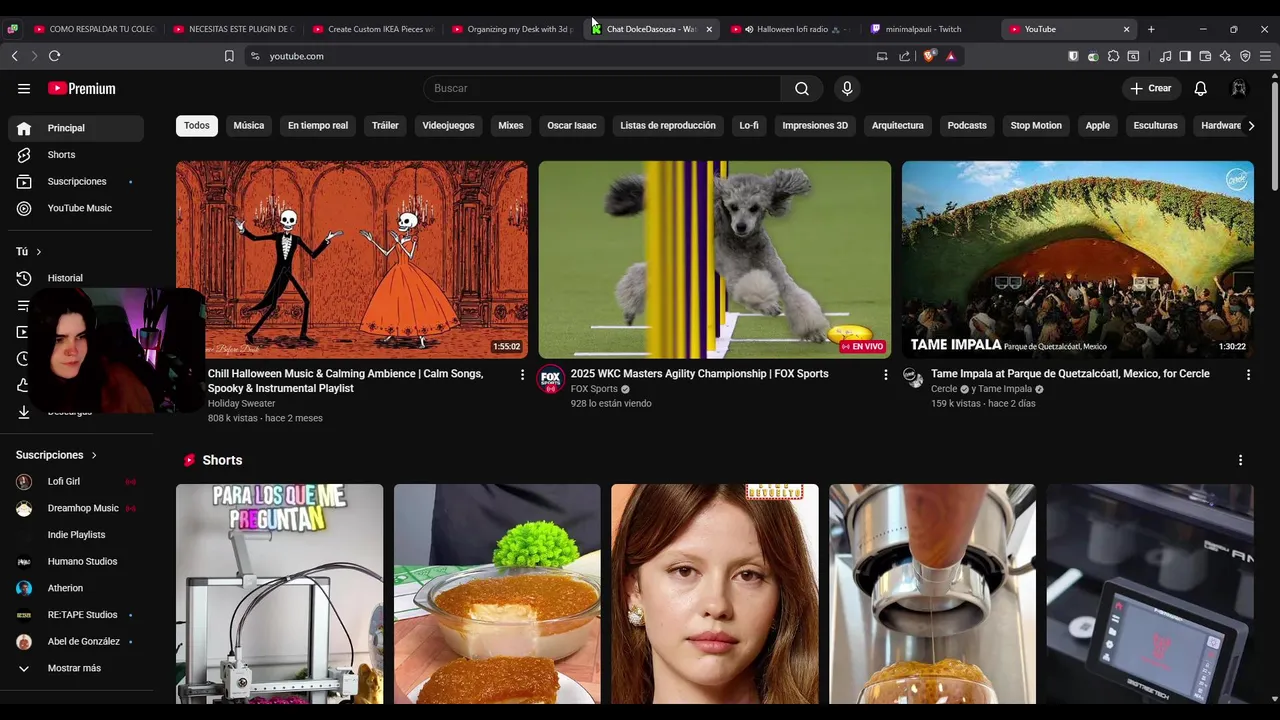Select the Videojuegos filter chip
The image size is (1280, 720).
pos(448,126)
